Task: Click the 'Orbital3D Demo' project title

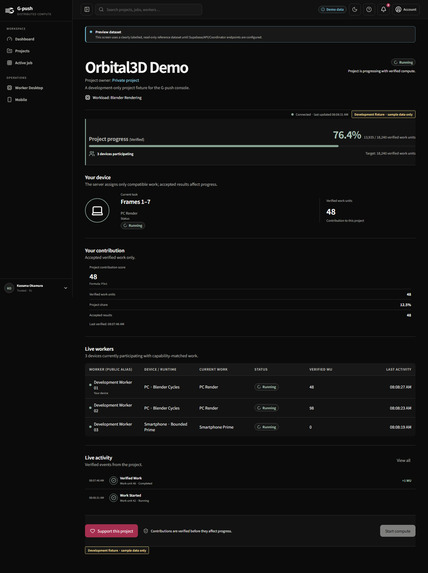Action: pos(137,68)
